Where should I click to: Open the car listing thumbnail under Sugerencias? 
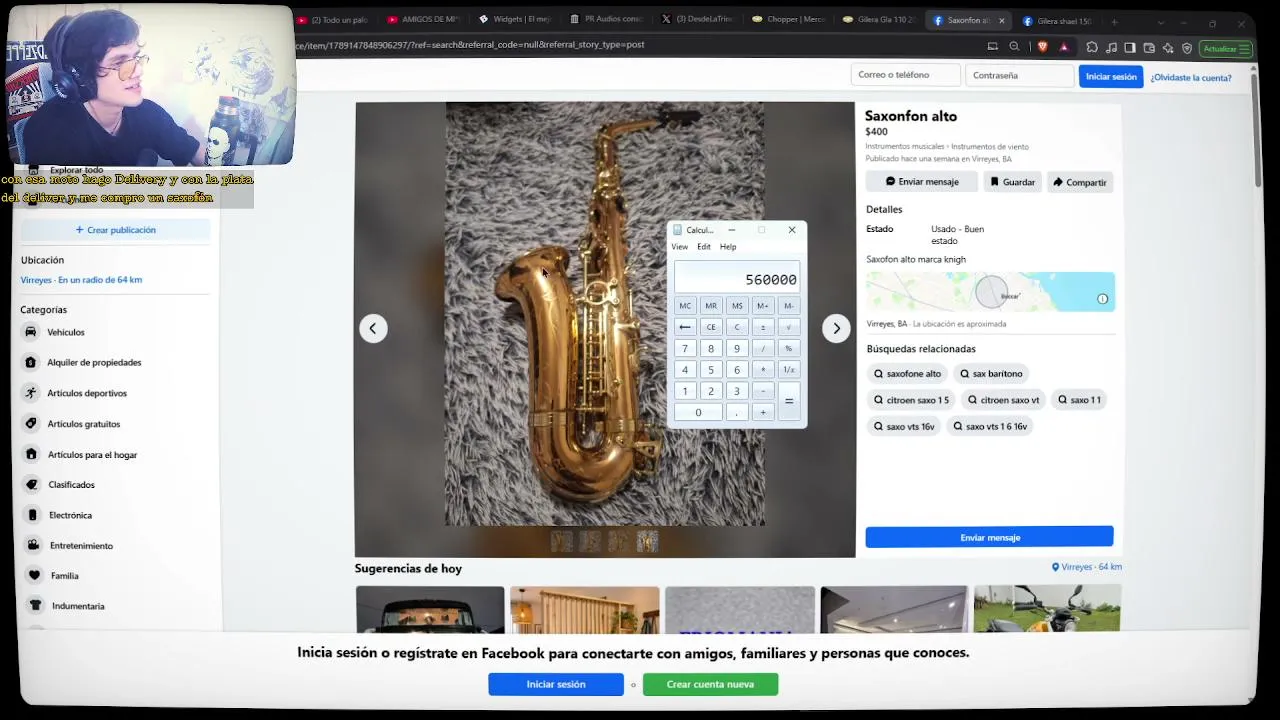click(x=430, y=609)
